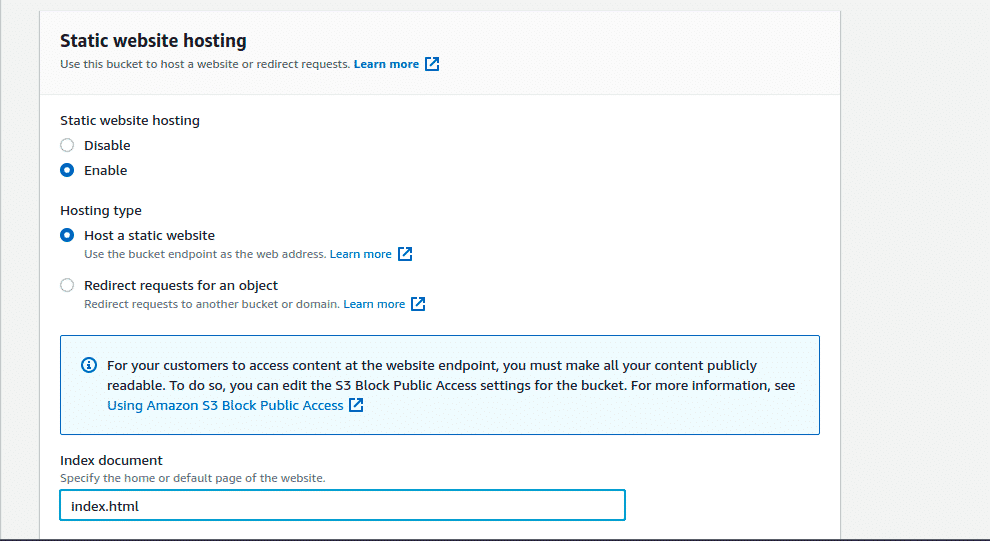990x541 pixels.
Task: Click external-link icon next to header Learn more
Action: (x=432, y=64)
